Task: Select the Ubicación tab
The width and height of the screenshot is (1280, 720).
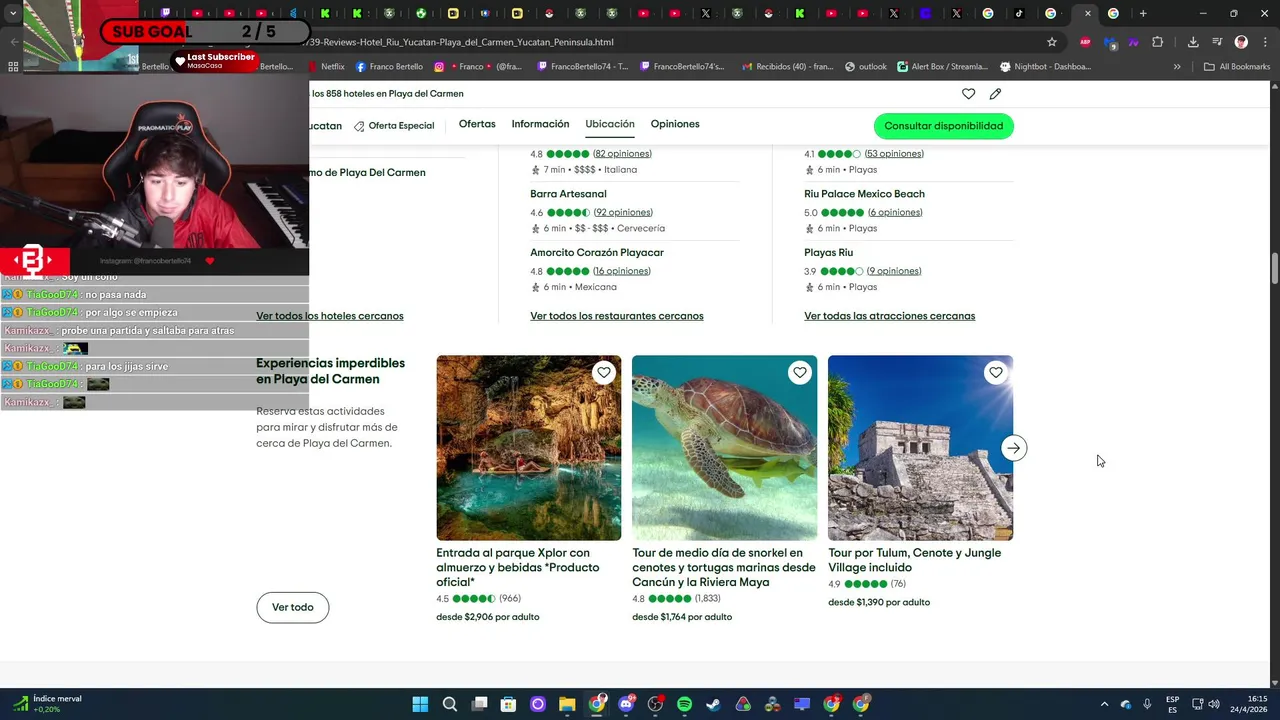Action: pyautogui.click(x=610, y=124)
